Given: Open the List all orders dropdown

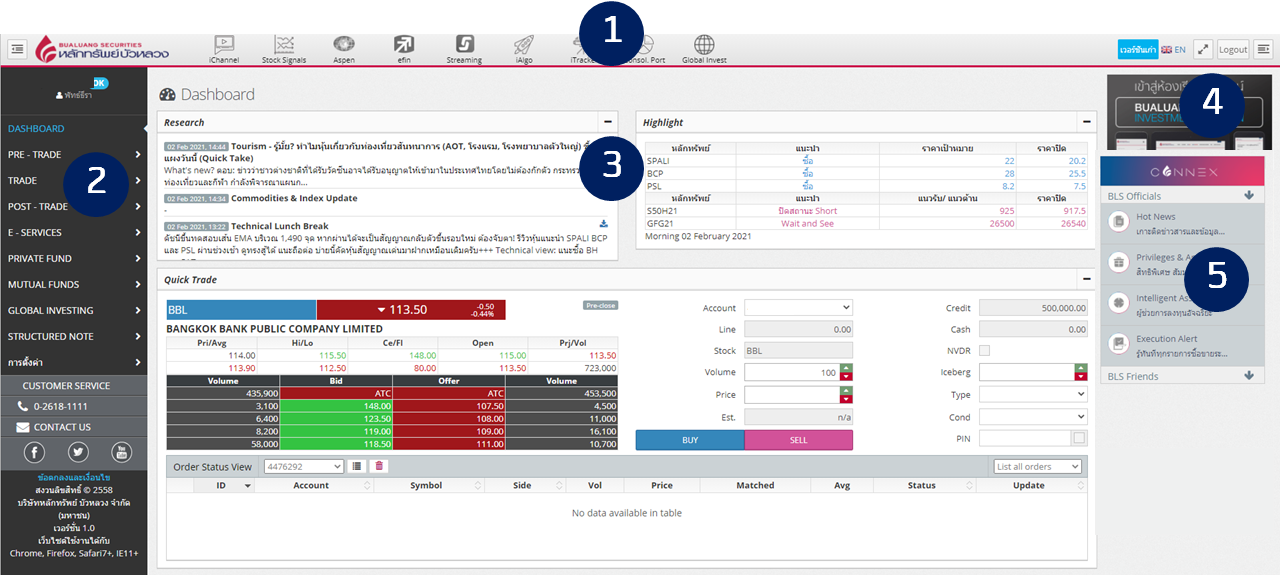Looking at the screenshot, I should (1038, 466).
